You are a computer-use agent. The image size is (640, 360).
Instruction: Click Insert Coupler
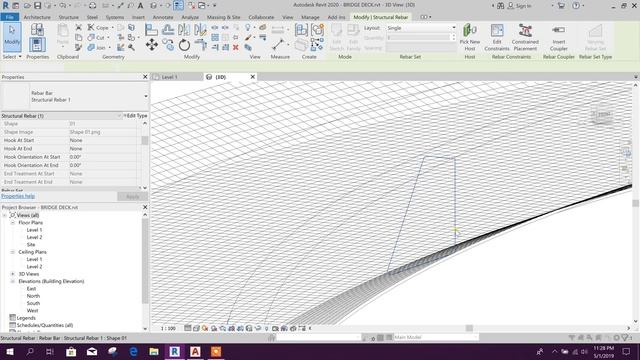point(558,37)
